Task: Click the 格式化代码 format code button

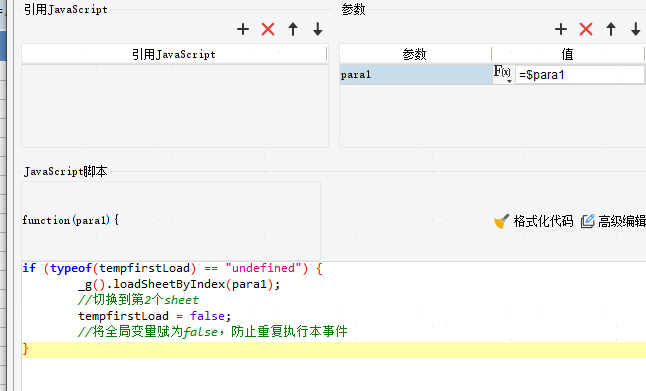Action: click(x=534, y=221)
